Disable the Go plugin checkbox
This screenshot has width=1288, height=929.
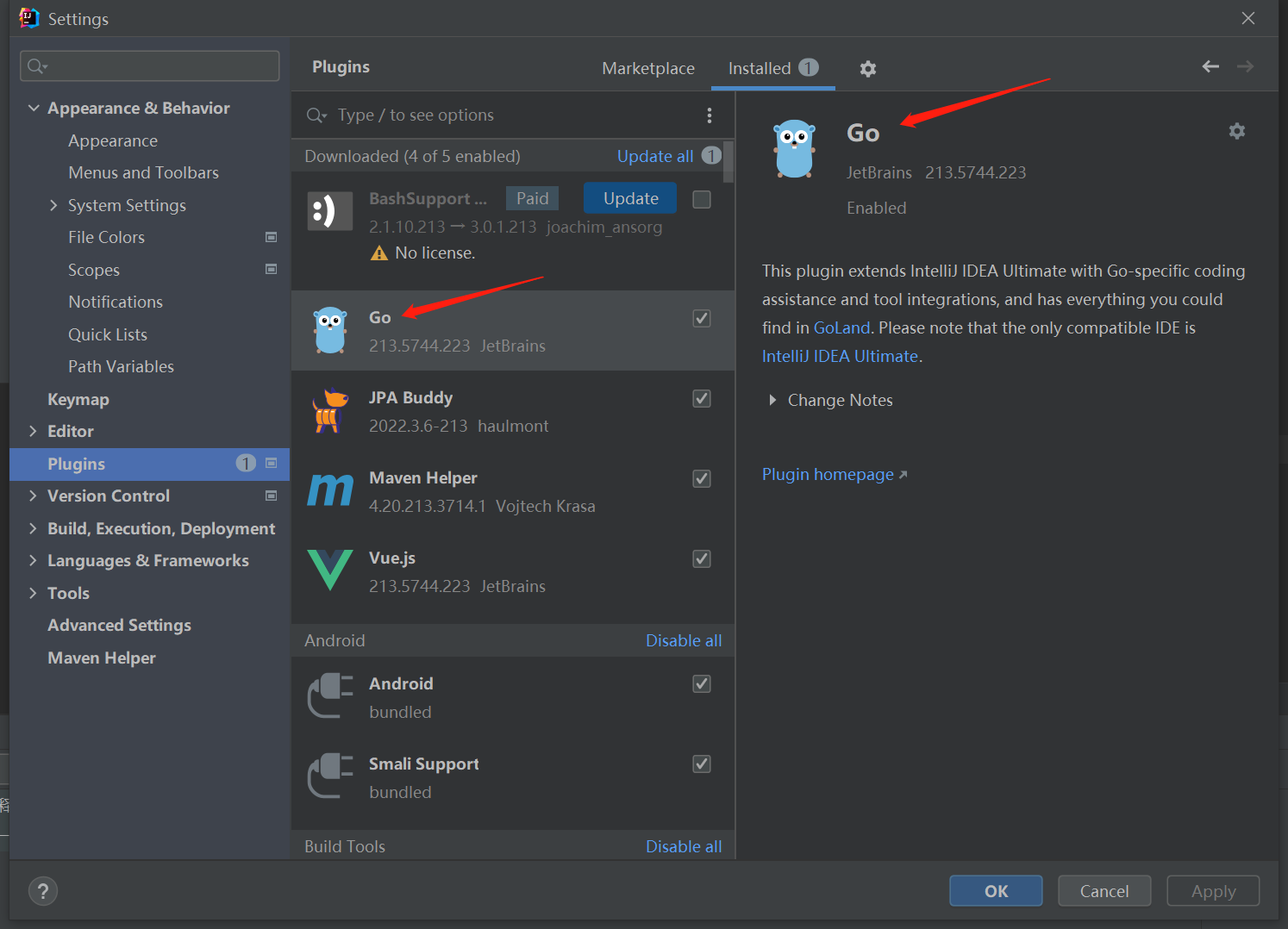click(x=702, y=319)
